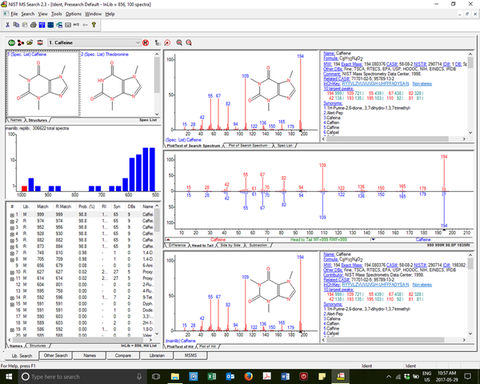The width and height of the screenshot is (480, 384).
Task: Expand hit list row 1 plus box
Action: pyautogui.click(x=12, y=215)
